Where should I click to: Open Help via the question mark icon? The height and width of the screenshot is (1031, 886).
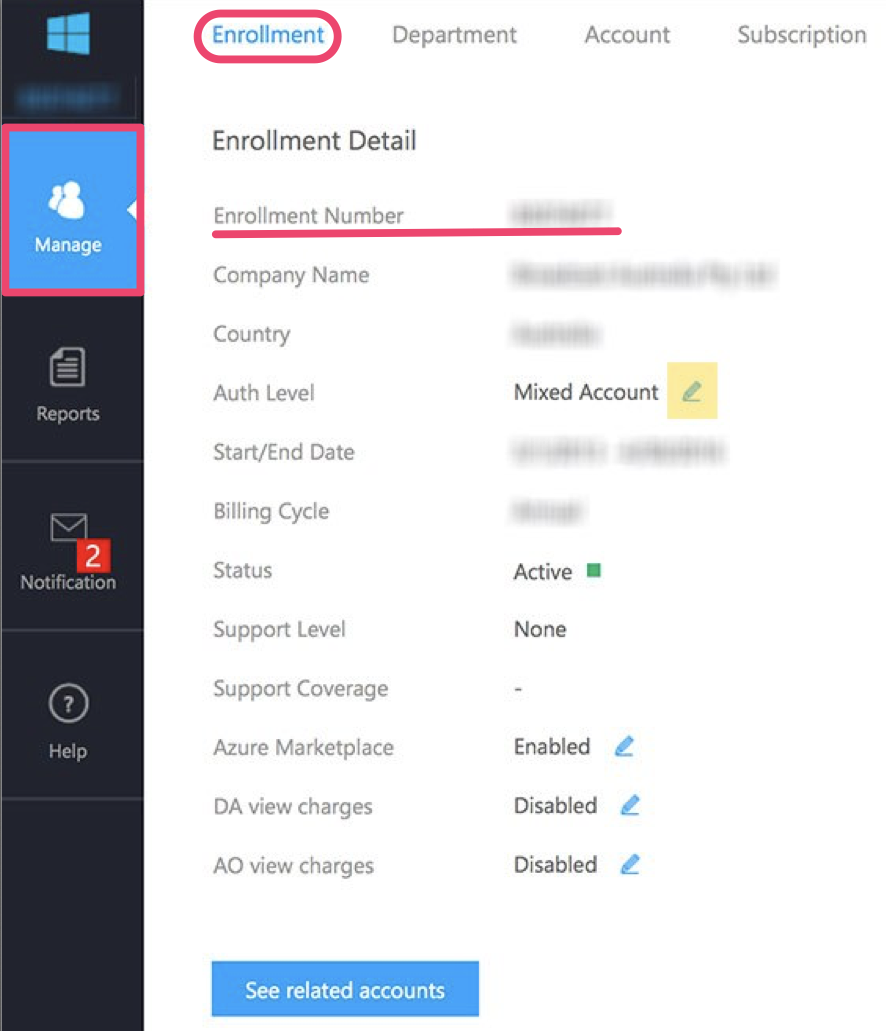tap(68, 705)
